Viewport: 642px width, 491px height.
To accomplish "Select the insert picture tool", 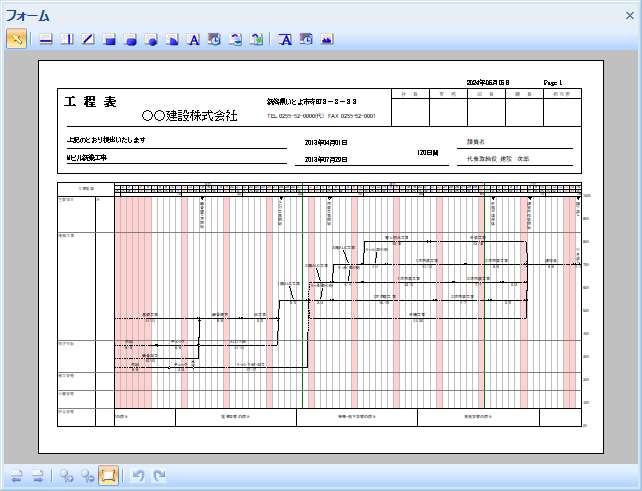I will coord(327,39).
